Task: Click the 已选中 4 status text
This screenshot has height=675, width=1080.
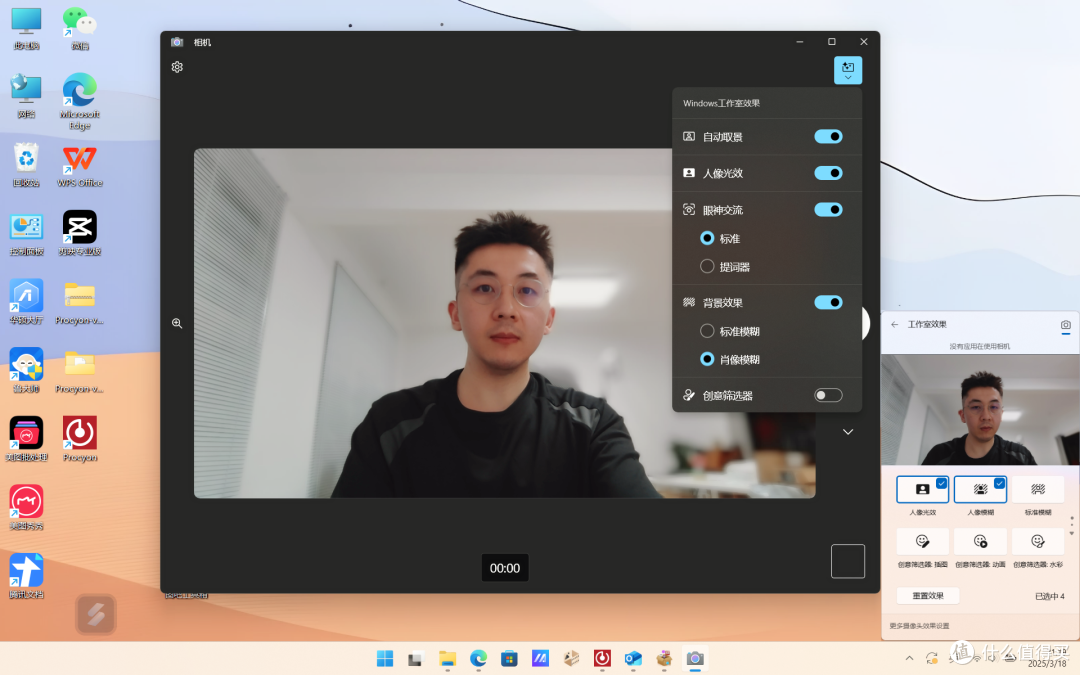Action: tap(1050, 596)
